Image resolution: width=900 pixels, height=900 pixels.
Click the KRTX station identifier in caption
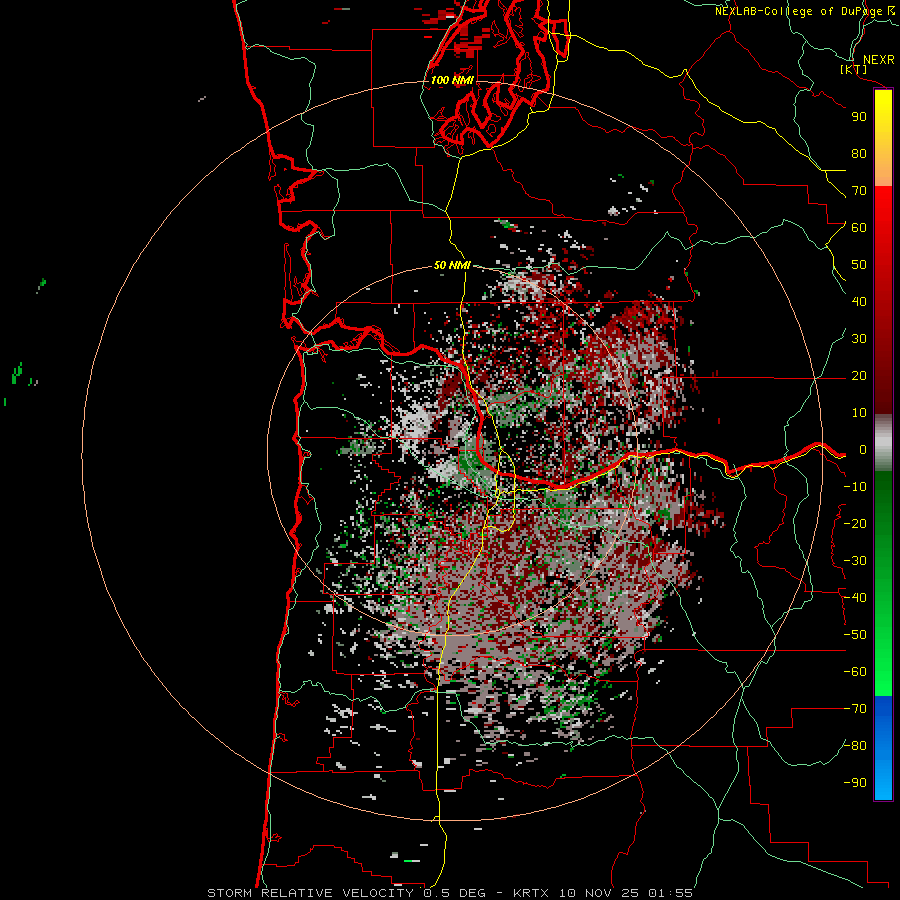pyautogui.click(x=531, y=893)
